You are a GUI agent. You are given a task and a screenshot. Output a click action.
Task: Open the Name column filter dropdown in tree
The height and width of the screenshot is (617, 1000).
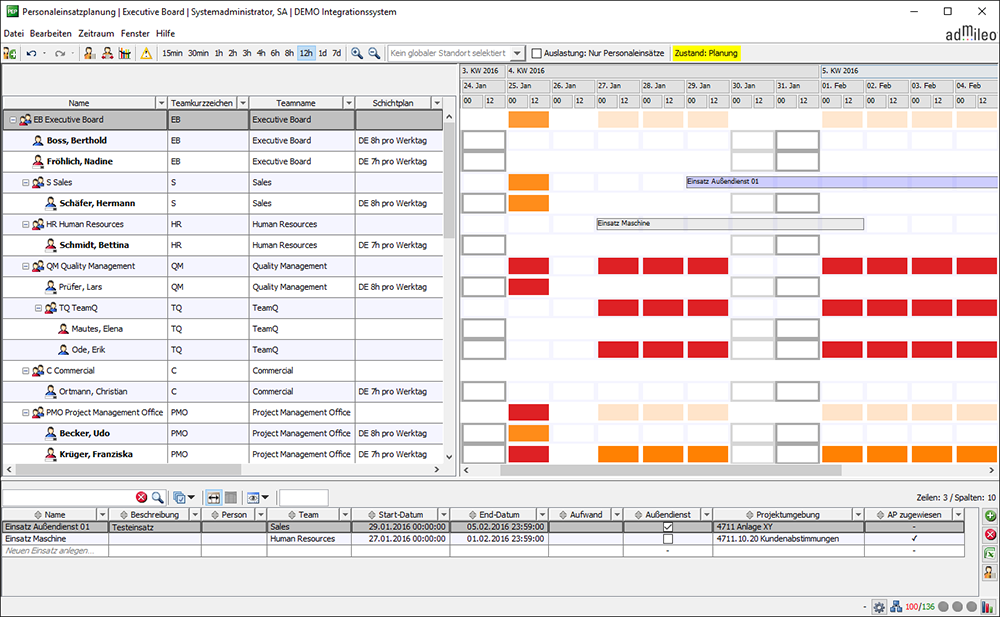(161, 103)
